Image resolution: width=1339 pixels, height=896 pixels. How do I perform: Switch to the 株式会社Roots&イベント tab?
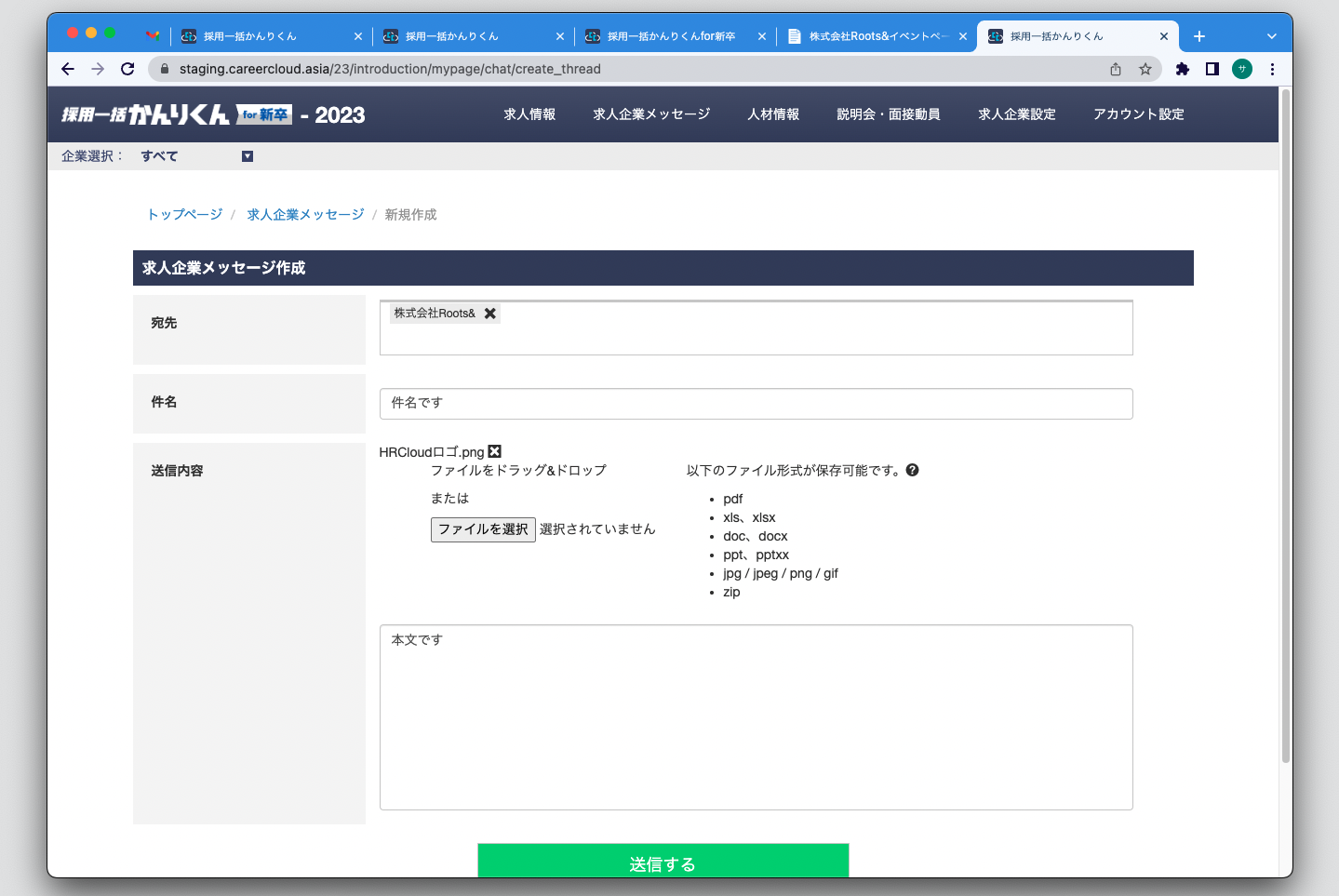point(877,36)
